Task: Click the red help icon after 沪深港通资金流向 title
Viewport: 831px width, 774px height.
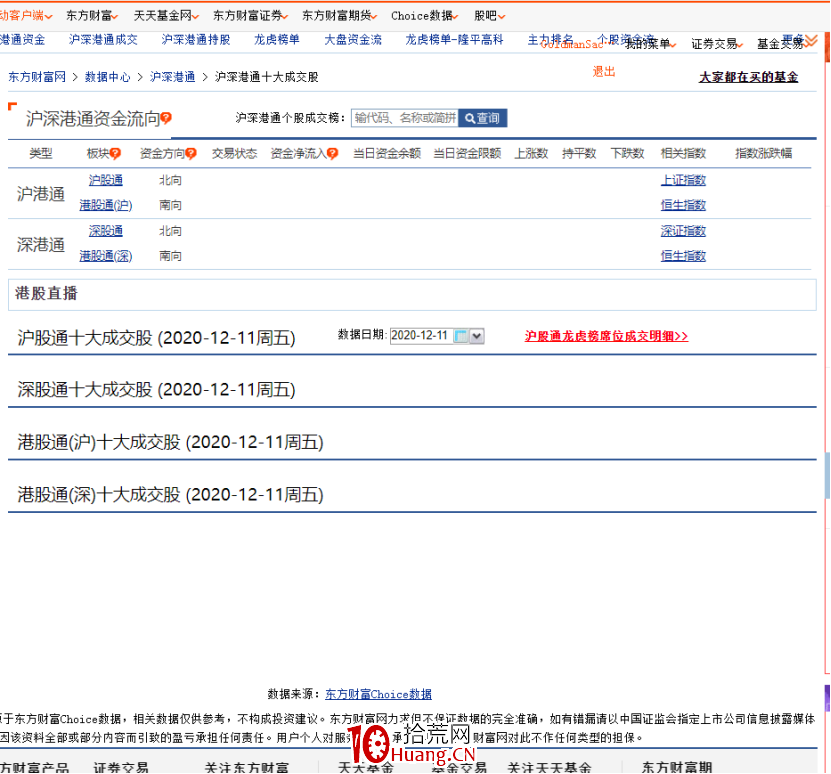Action: pos(163,117)
